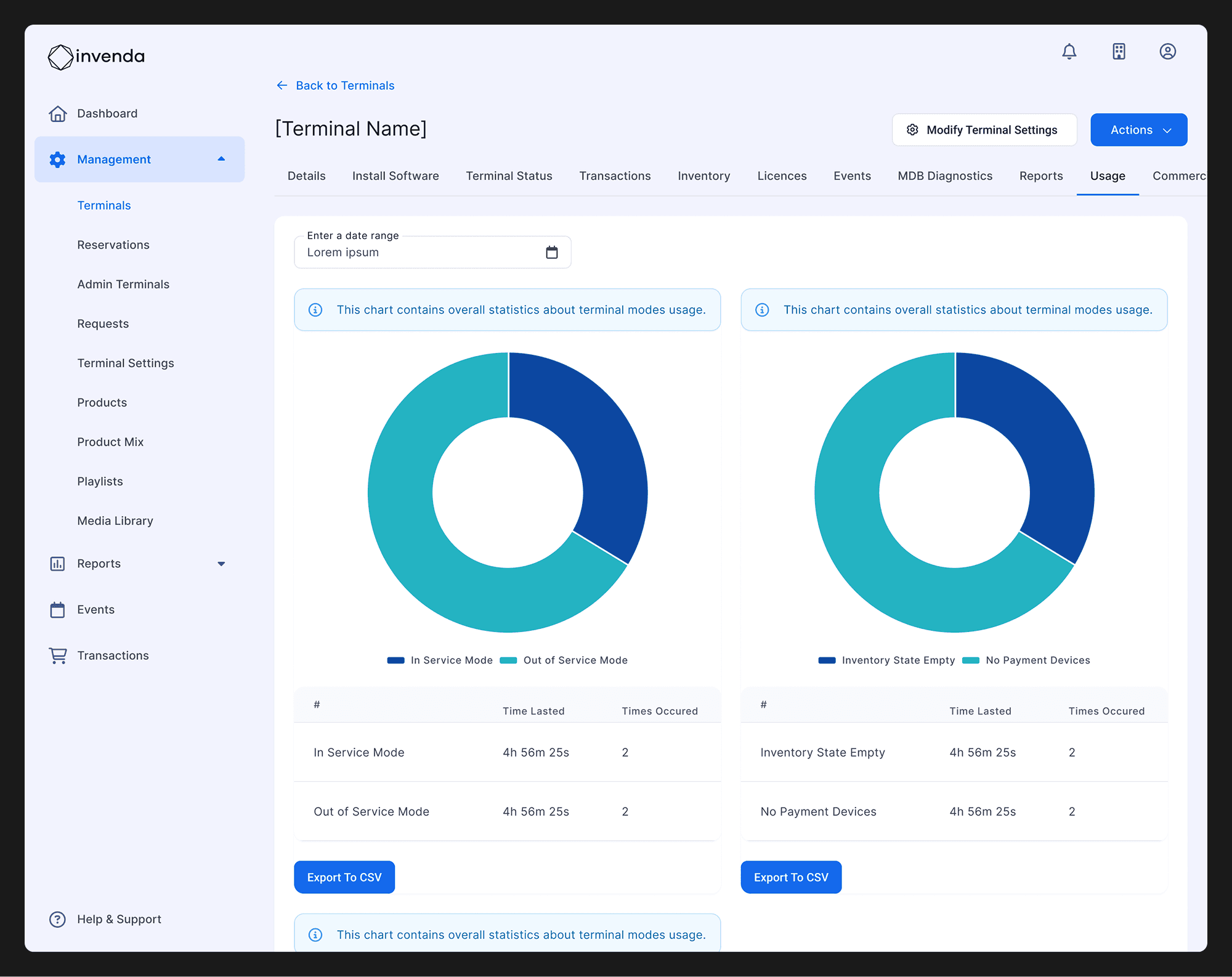The image size is (1232, 977).
Task: Click Inventory State Empty table row
Action: [x=954, y=753]
